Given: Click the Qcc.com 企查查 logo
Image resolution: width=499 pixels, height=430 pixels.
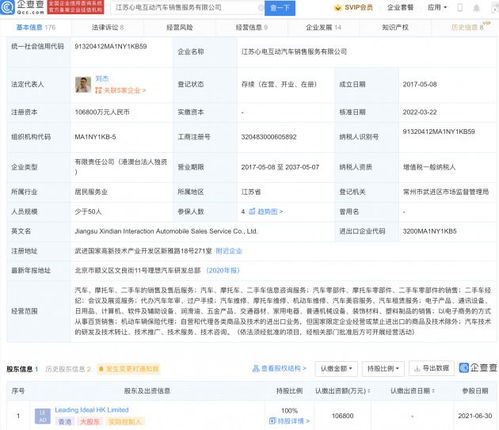Looking at the screenshot, I should [x=23, y=7].
